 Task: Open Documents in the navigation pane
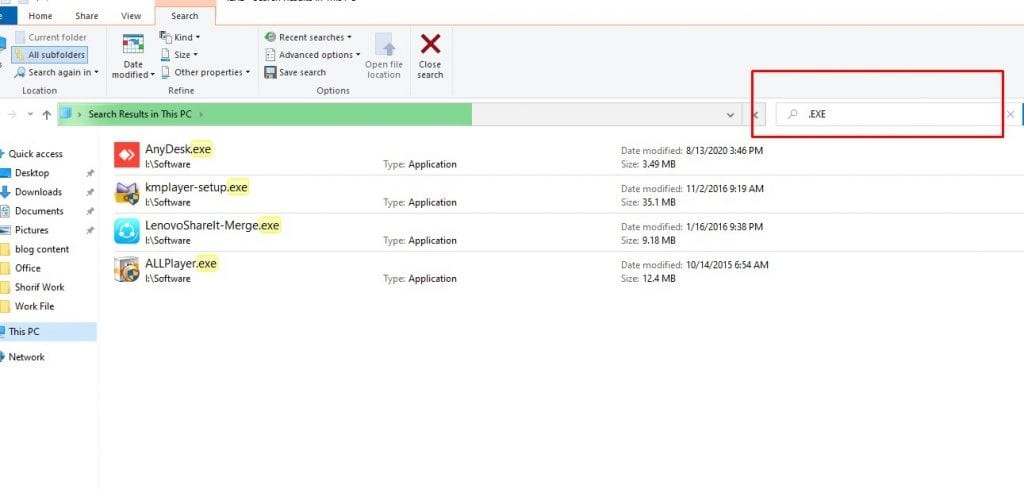point(39,211)
